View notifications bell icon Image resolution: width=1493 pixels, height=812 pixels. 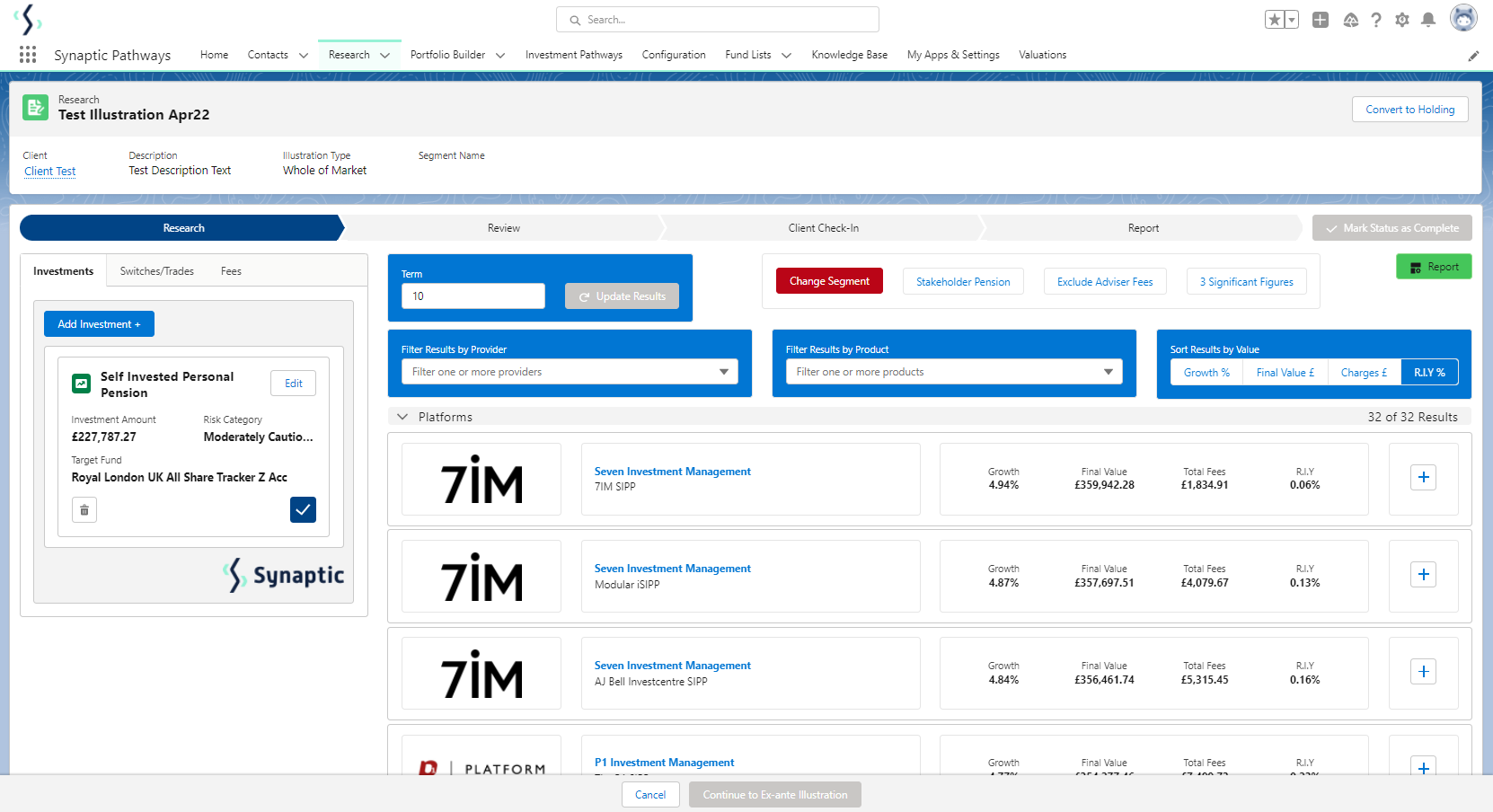click(1428, 20)
